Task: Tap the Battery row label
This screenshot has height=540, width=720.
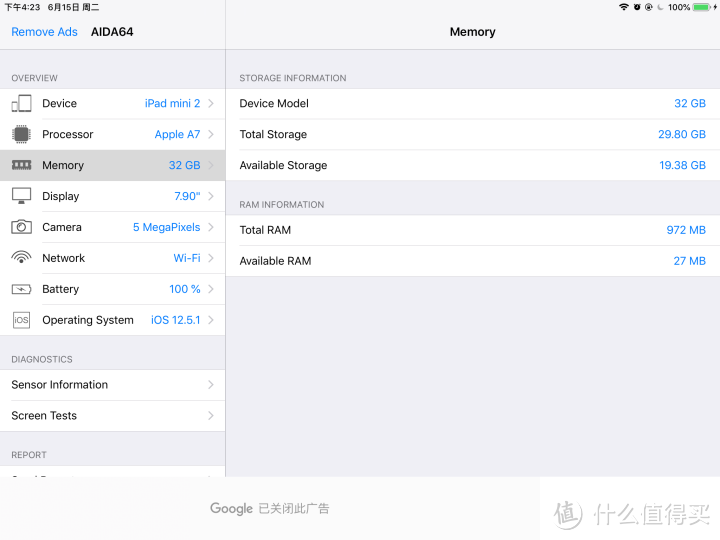Action: (61, 289)
